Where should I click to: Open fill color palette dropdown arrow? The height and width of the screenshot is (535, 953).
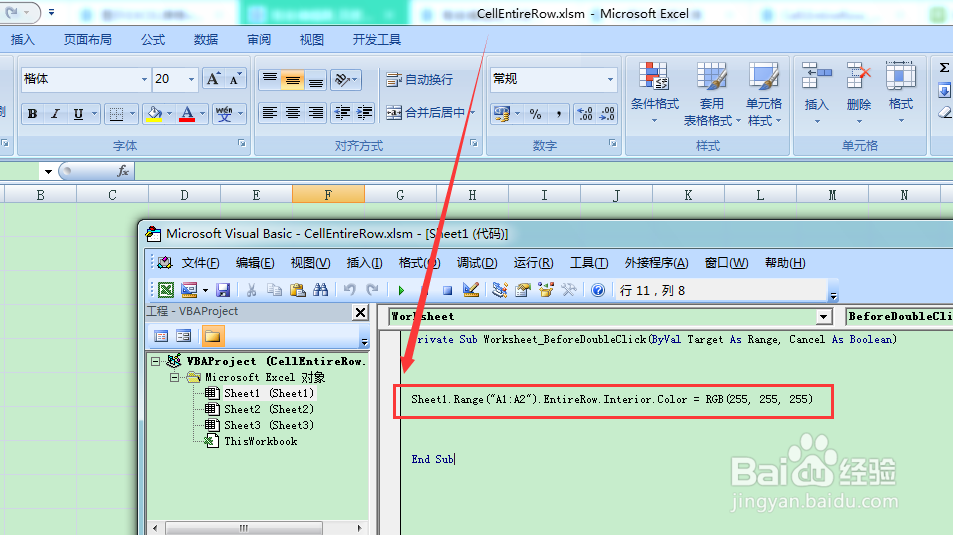click(x=169, y=114)
